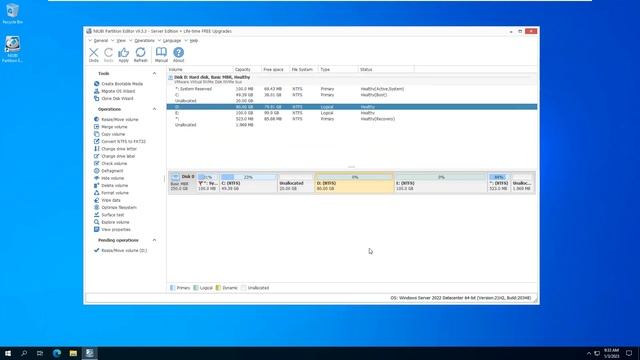This screenshot has height=360, width=640.
Task: Select 523.0 MB NTFS block in disk map
Action: coord(499,183)
